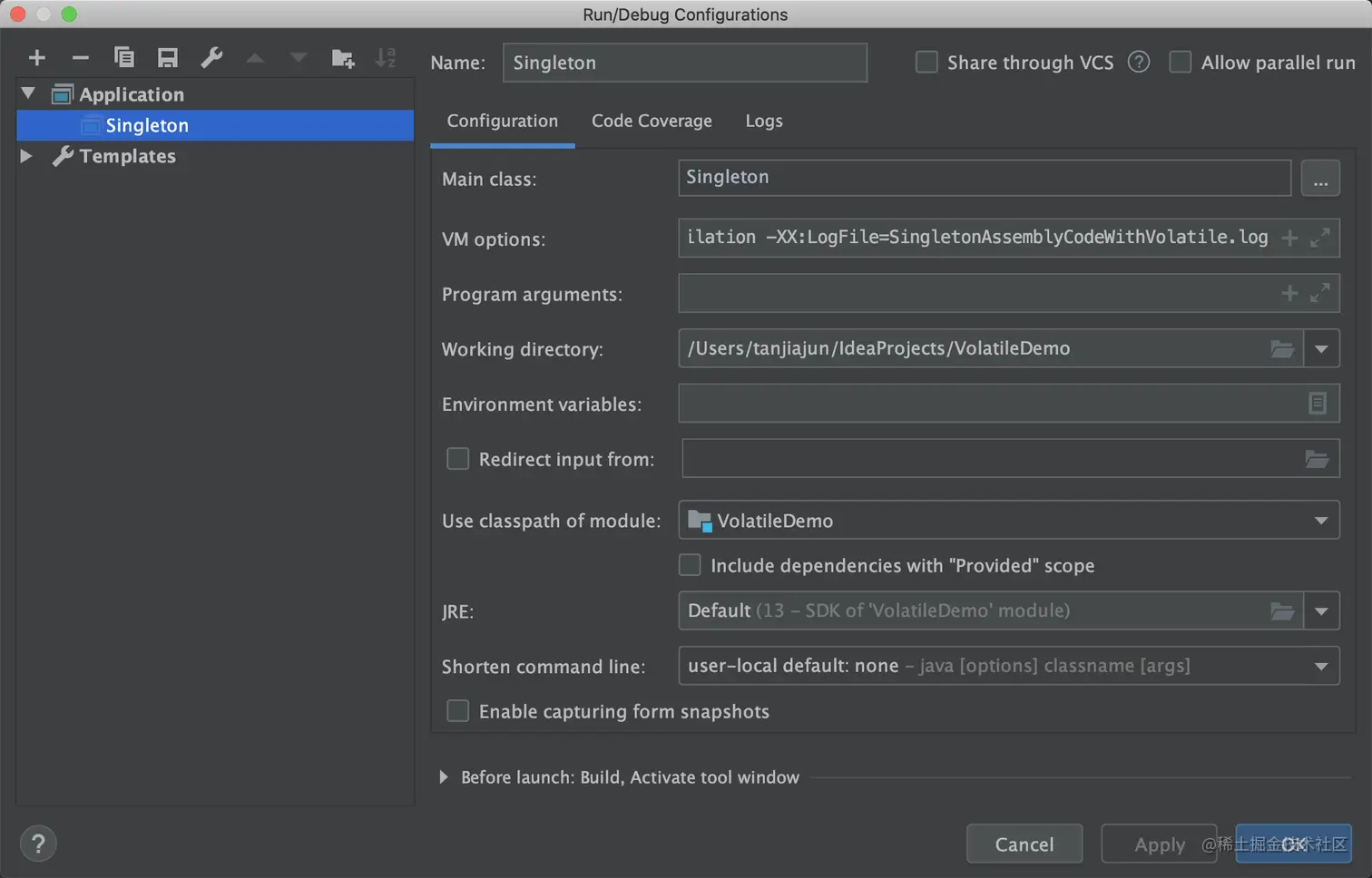1372x878 pixels.
Task: Enable capturing form snapshots
Action: pos(457,711)
